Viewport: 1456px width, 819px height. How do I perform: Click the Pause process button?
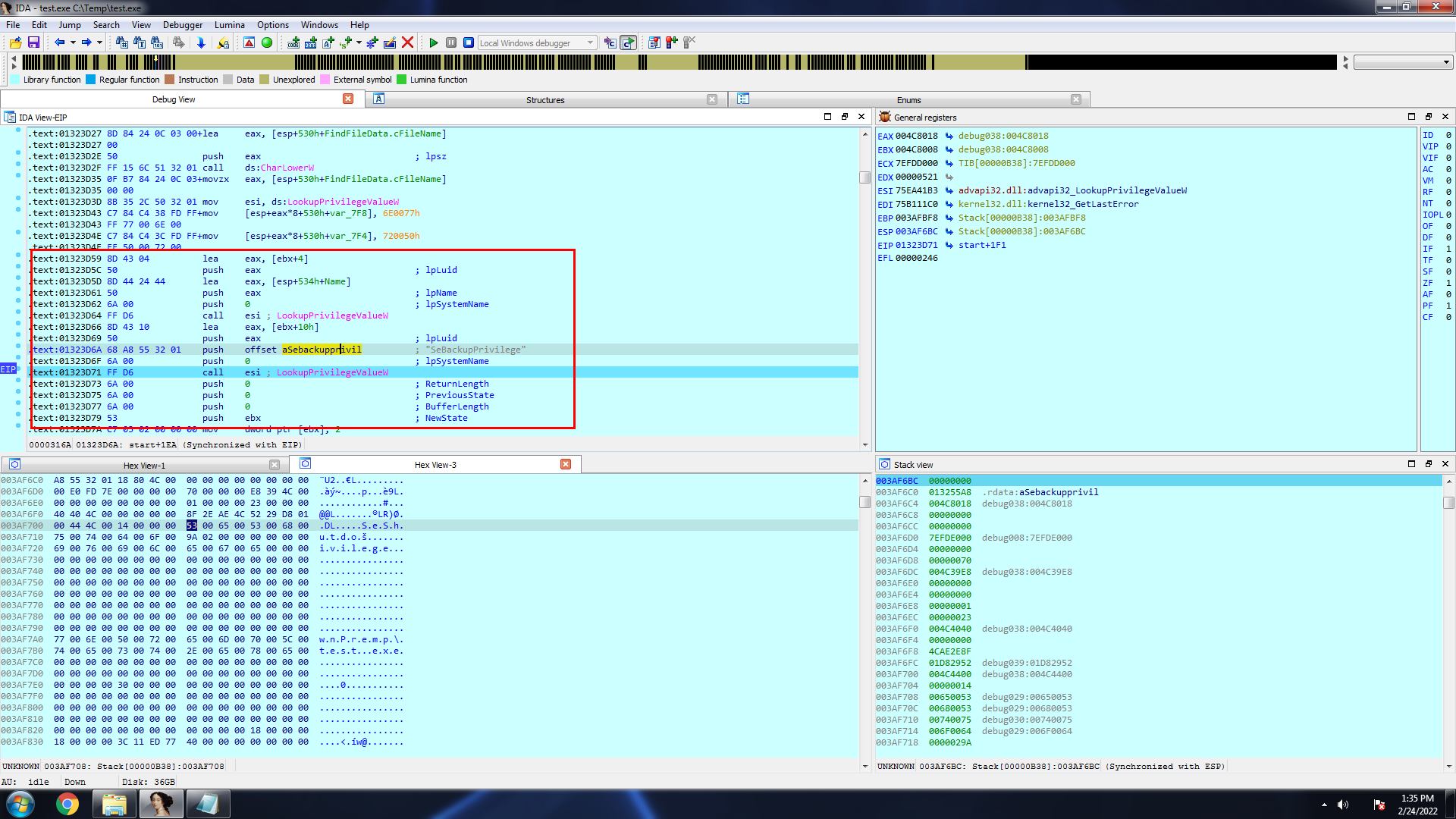tap(451, 42)
